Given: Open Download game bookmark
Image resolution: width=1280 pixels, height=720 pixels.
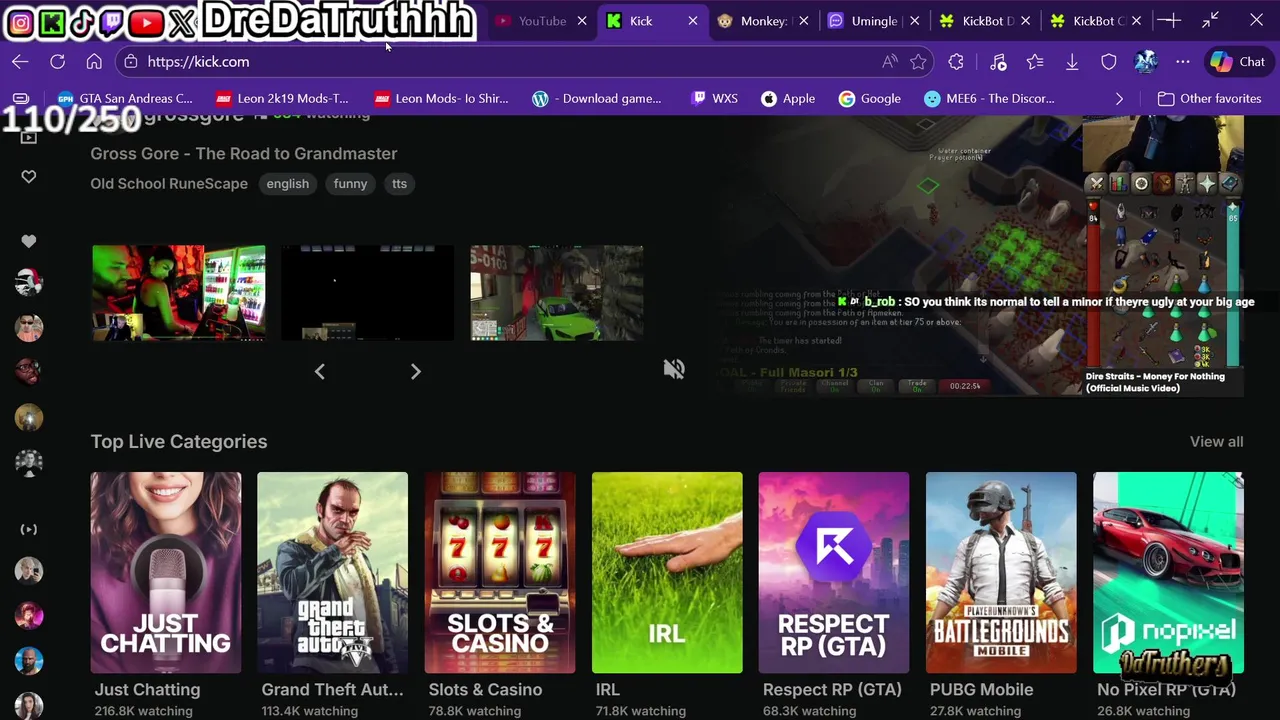Looking at the screenshot, I should pos(597,98).
